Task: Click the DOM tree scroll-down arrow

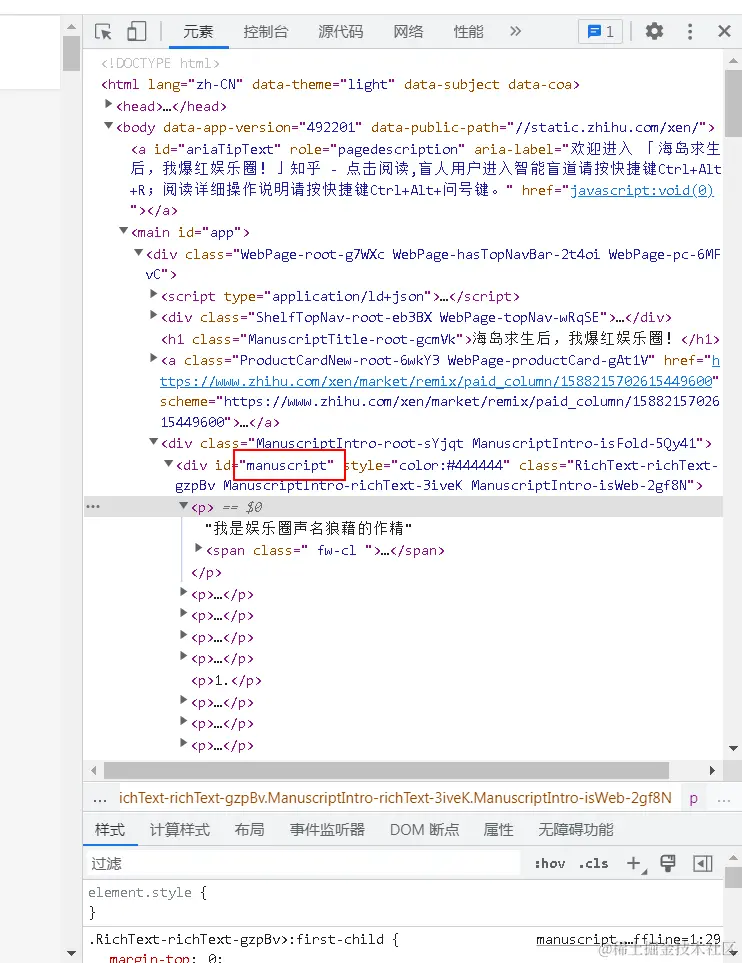Action: coord(733,748)
